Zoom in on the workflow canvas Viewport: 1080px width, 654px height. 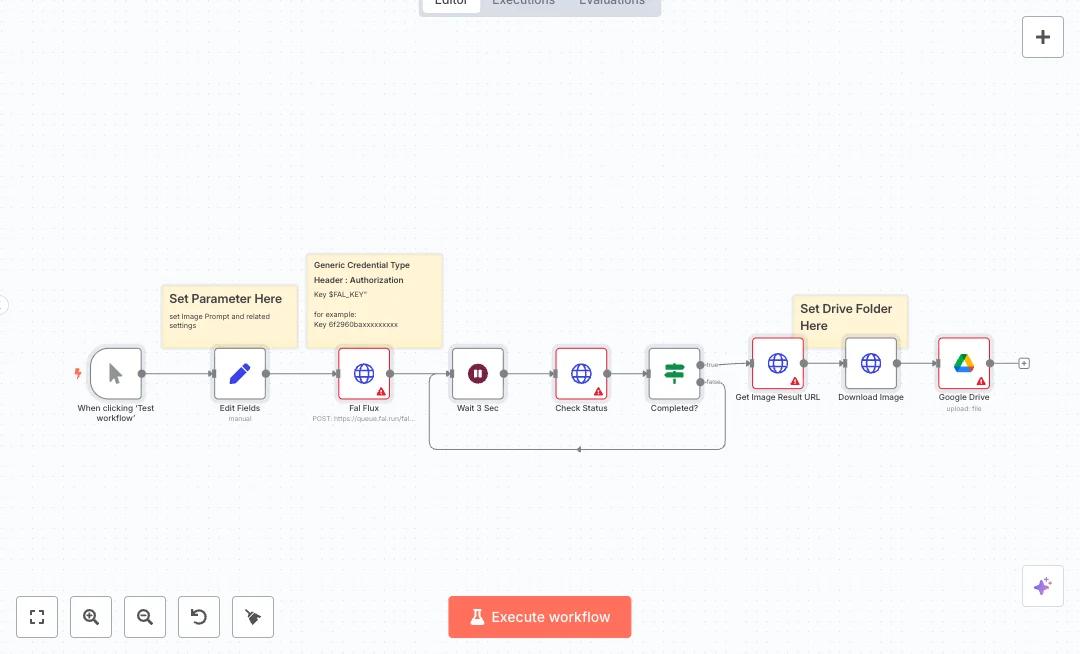pyautogui.click(x=91, y=617)
